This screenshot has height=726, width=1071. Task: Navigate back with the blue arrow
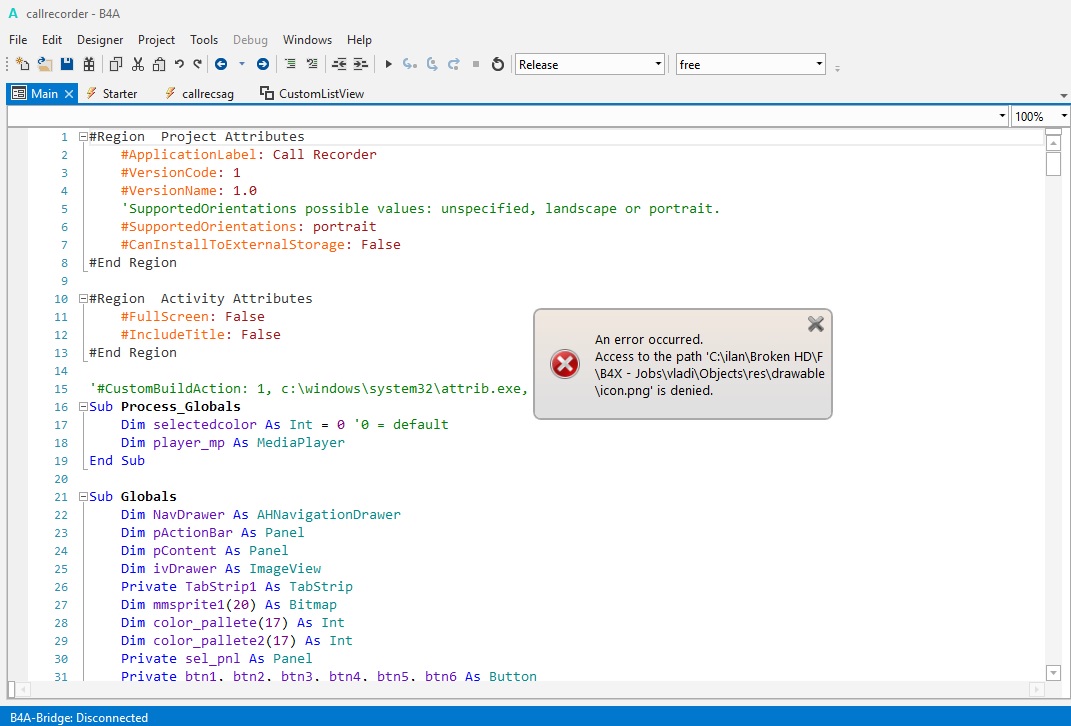tap(221, 64)
